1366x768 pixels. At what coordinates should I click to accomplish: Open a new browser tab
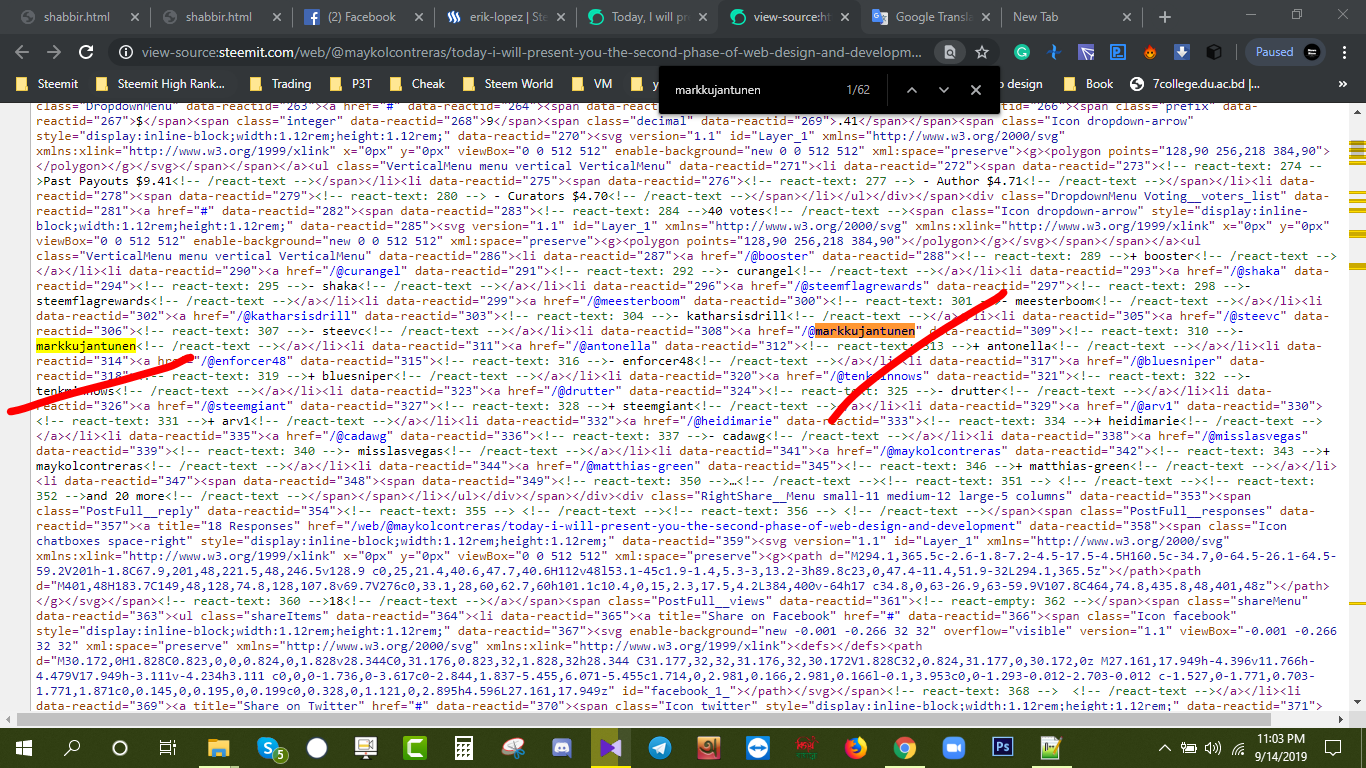[1165, 17]
